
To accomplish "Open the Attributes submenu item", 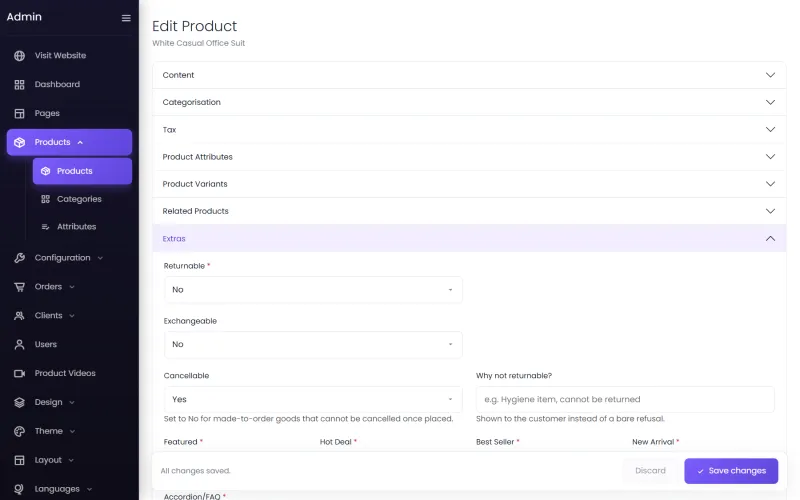I will click(x=83, y=227).
